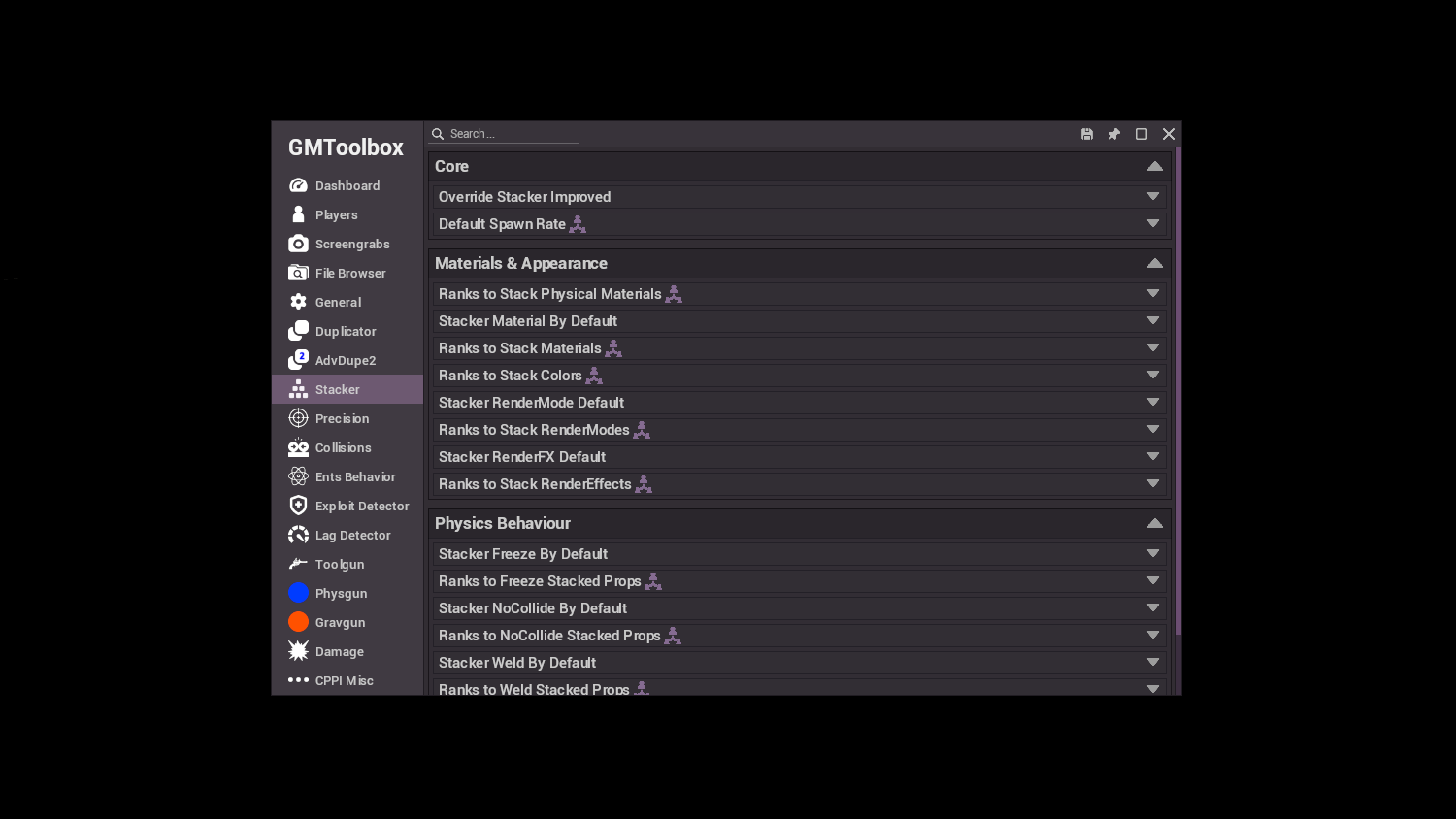This screenshot has width=1456, height=819.
Task: Expand Stacker Material By Default row
Action: (x=1153, y=321)
